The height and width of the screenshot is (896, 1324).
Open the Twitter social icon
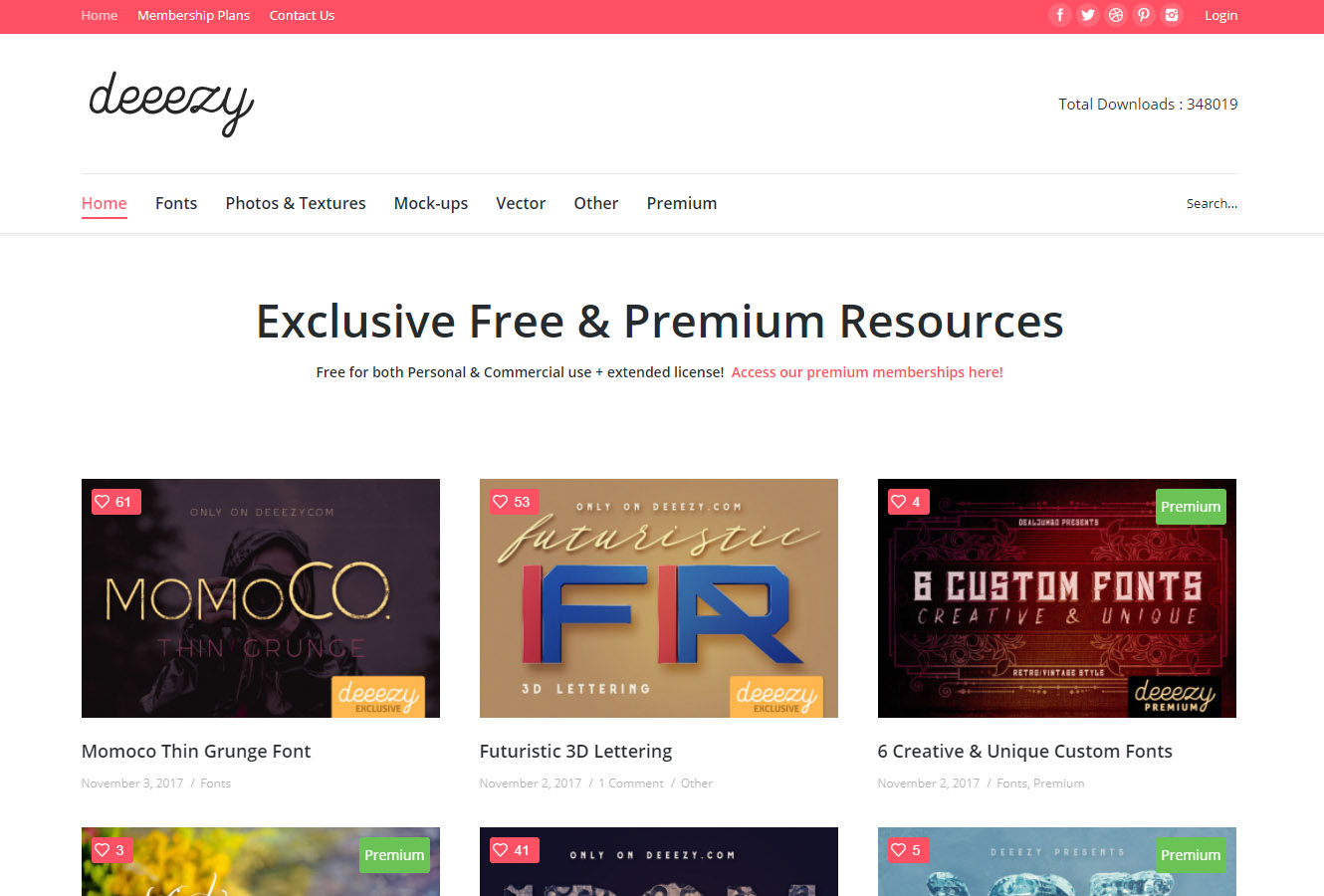point(1088,15)
